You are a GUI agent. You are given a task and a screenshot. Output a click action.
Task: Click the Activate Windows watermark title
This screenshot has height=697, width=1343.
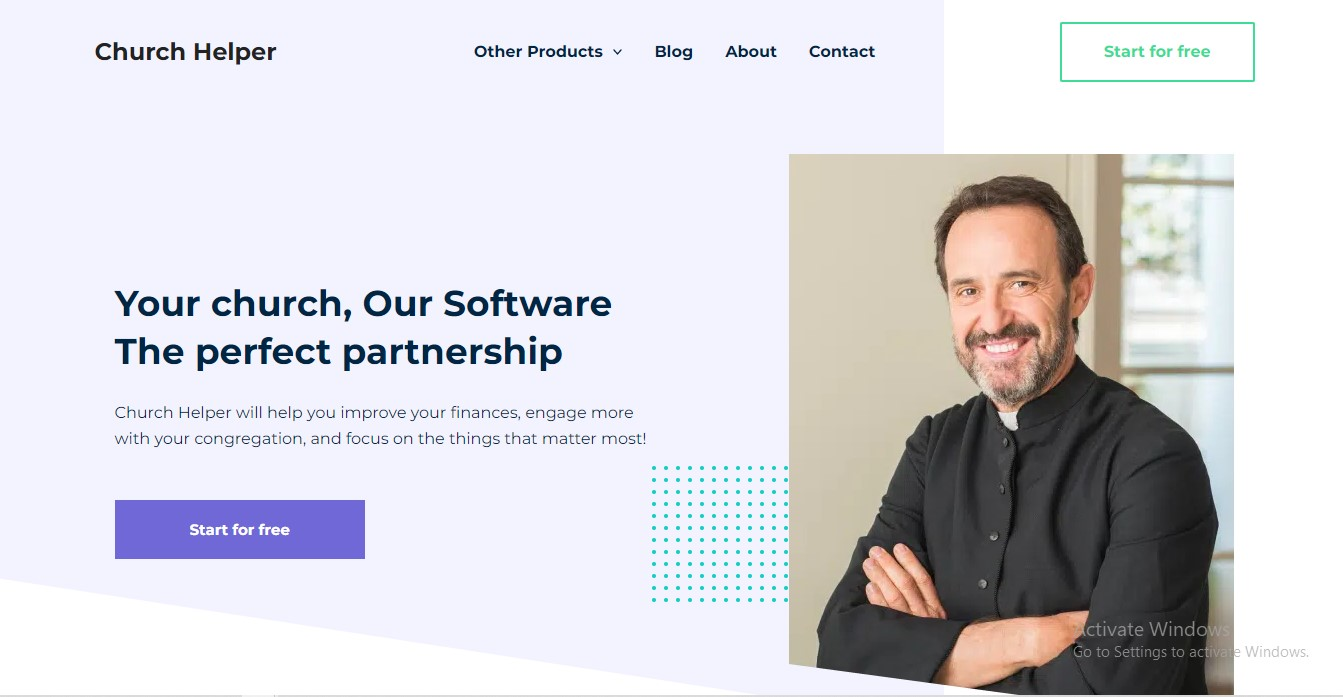click(x=1152, y=629)
